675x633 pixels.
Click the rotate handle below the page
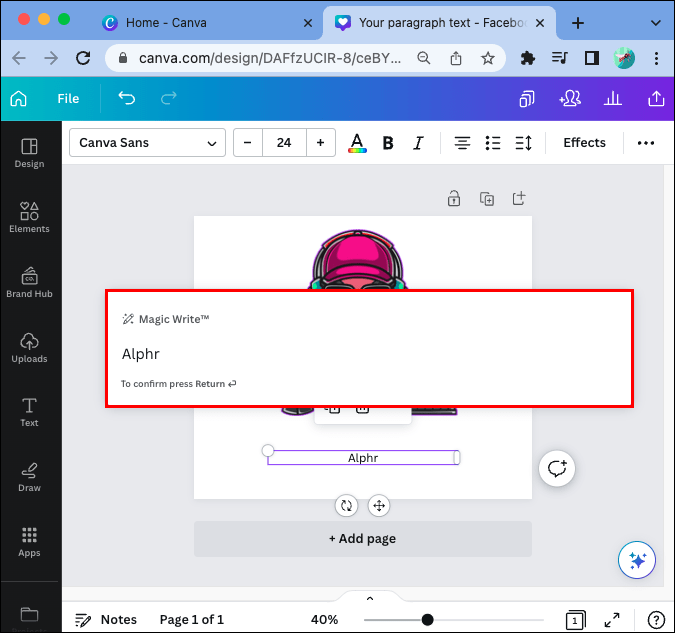pyautogui.click(x=347, y=506)
